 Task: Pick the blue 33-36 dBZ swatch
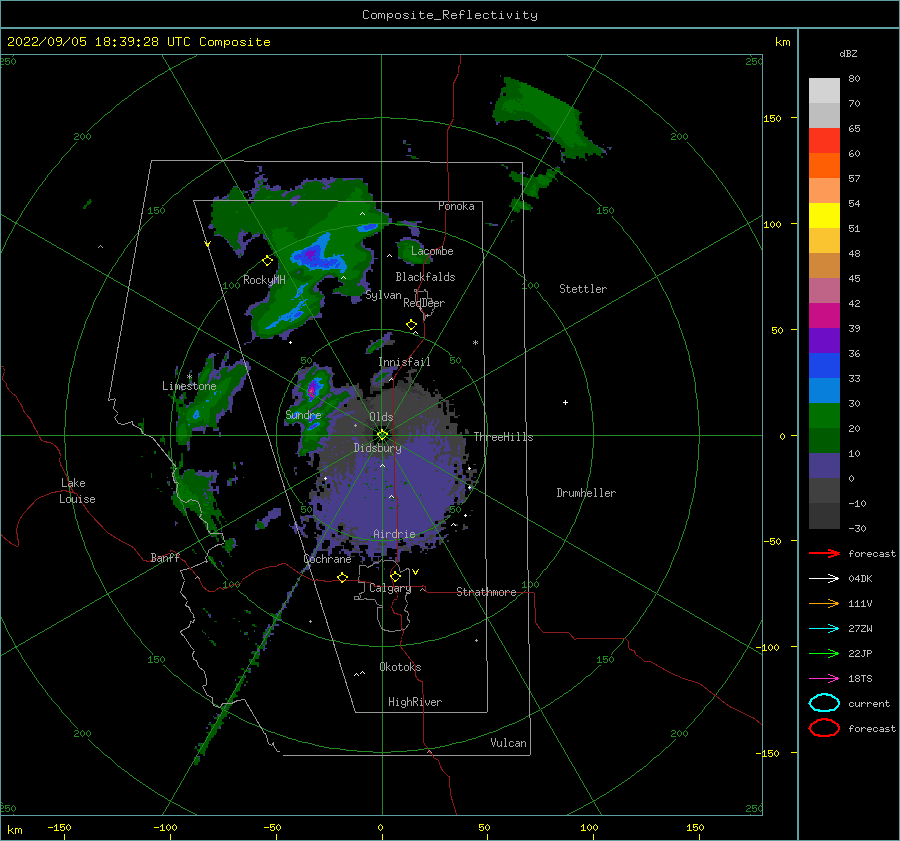click(824, 366)
